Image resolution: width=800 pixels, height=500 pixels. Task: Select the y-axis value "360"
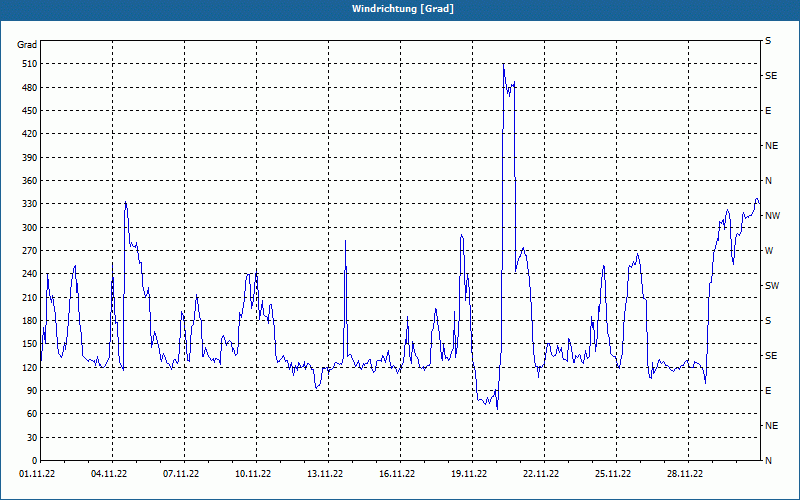[x=30, y=181]
